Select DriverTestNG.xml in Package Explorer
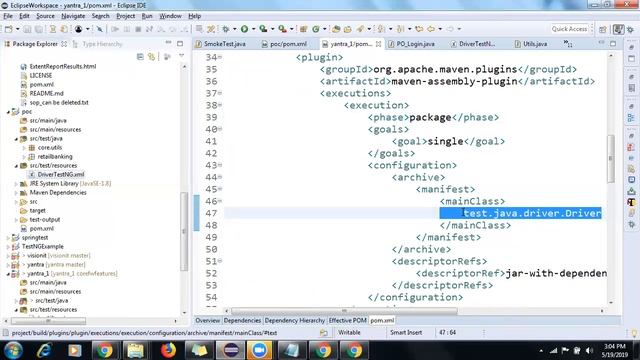 point(61,175)
